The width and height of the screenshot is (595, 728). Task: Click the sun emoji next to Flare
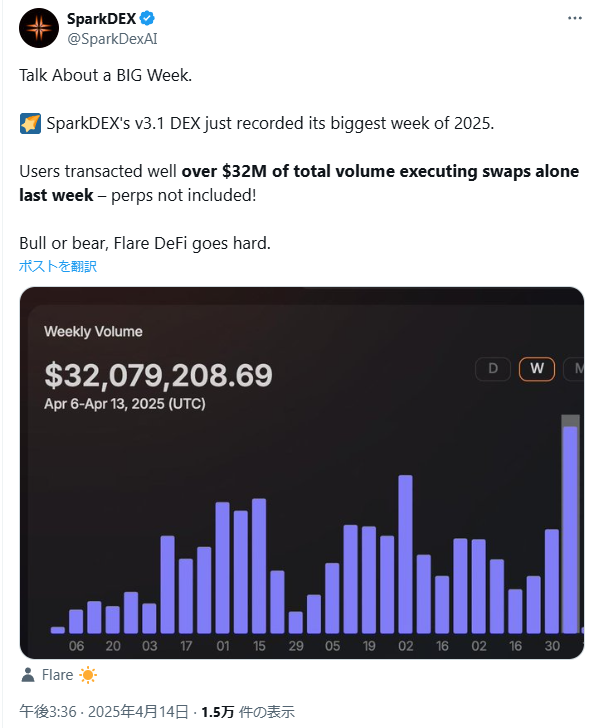click(x=88, y=675)
